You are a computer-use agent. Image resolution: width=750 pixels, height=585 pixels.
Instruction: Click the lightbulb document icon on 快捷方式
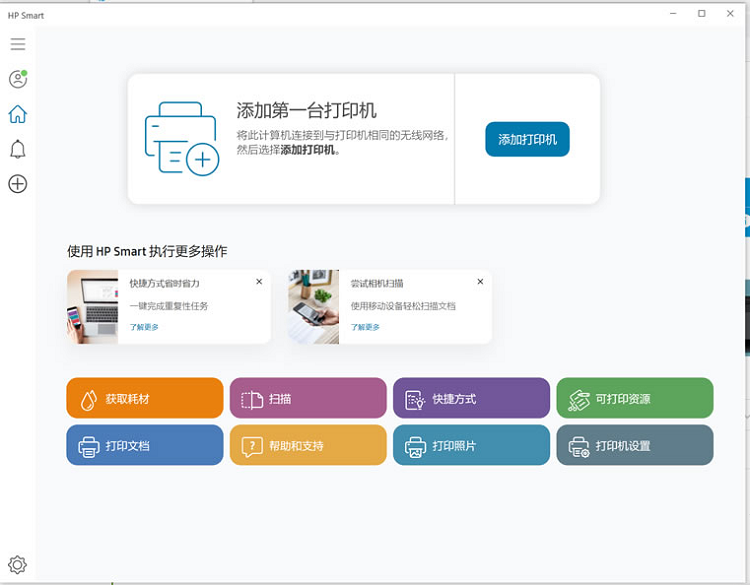click(415, 400)
